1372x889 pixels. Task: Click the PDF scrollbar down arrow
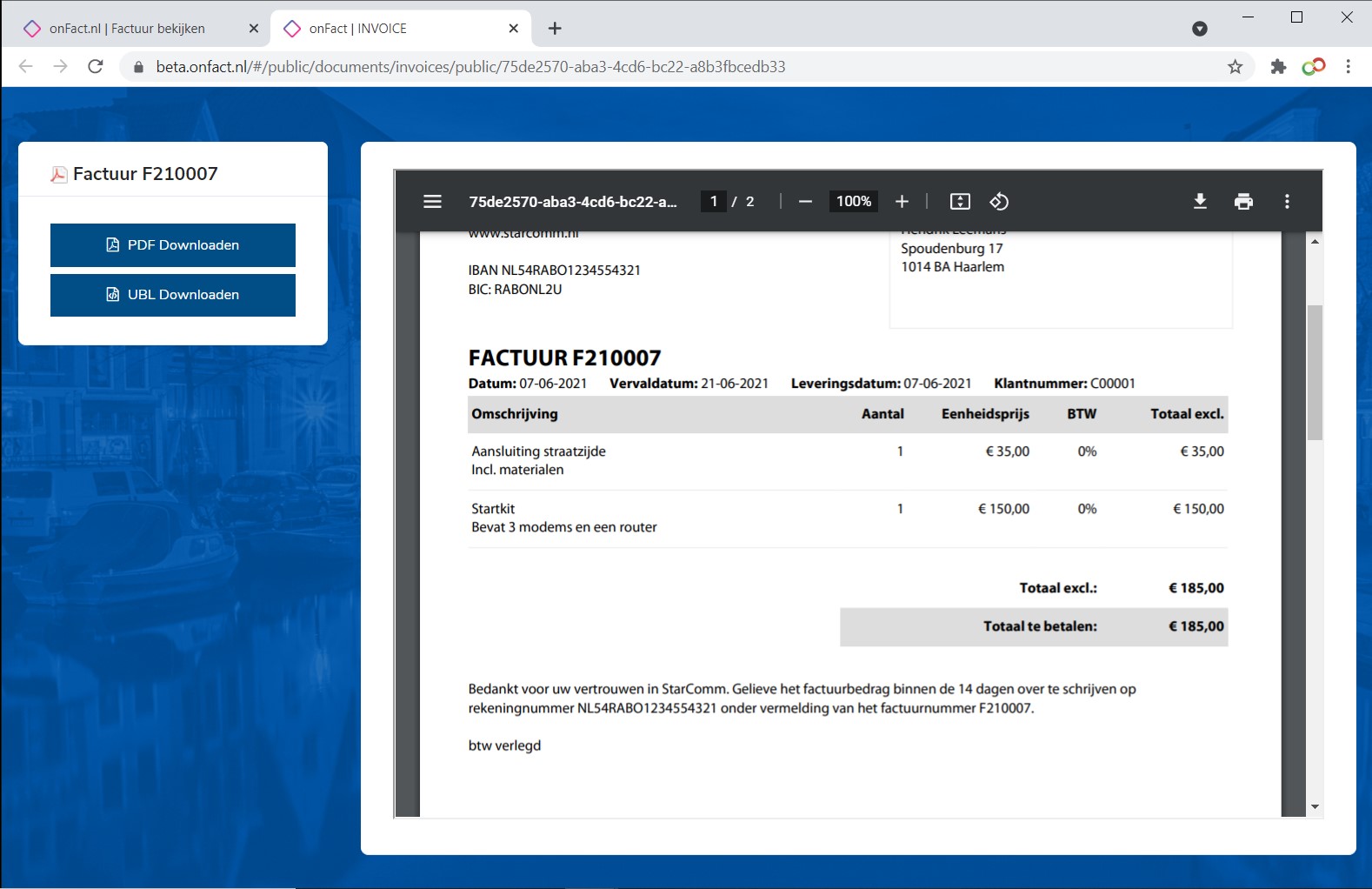point(1315,806)
